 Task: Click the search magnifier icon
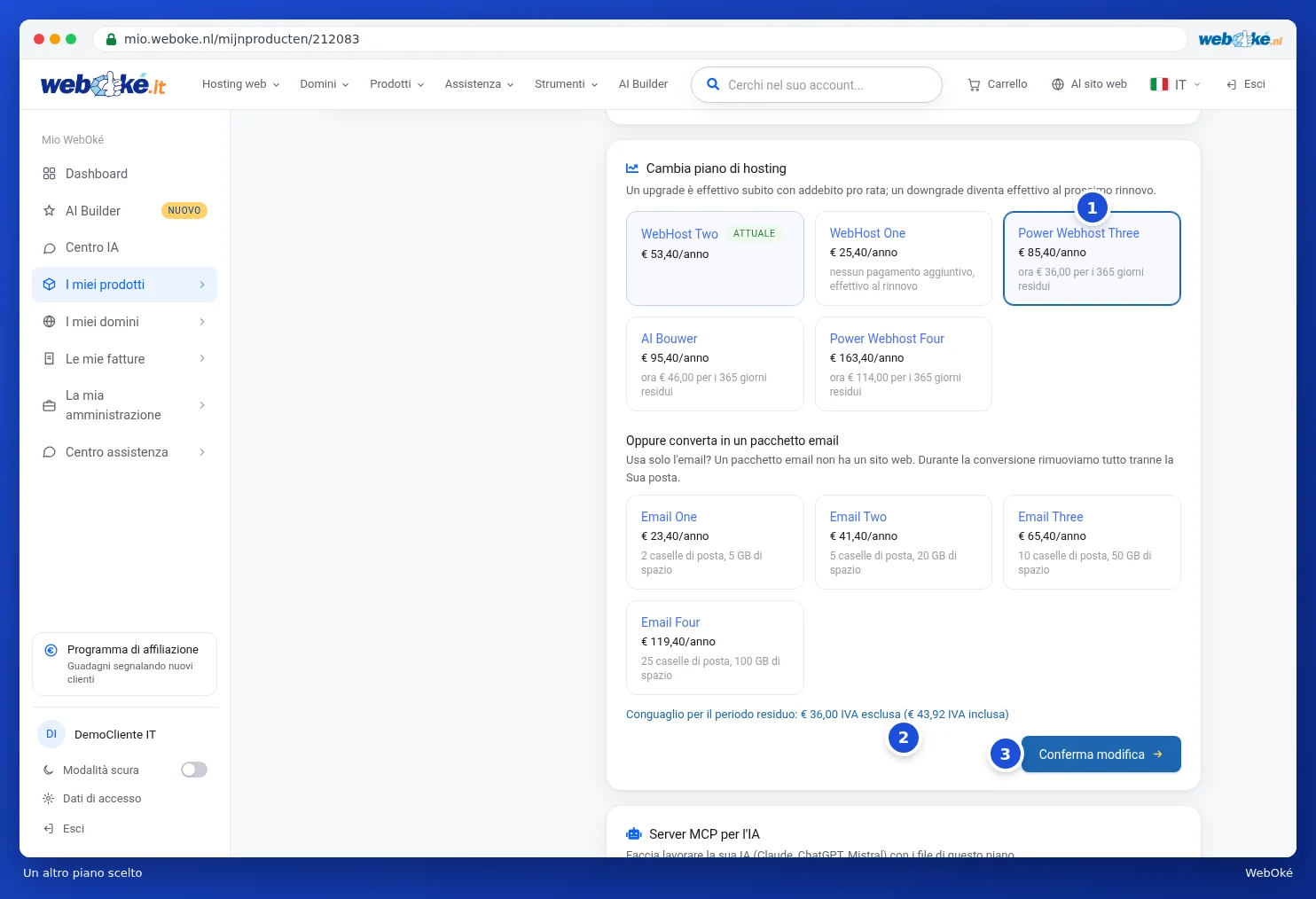point(713,84)
